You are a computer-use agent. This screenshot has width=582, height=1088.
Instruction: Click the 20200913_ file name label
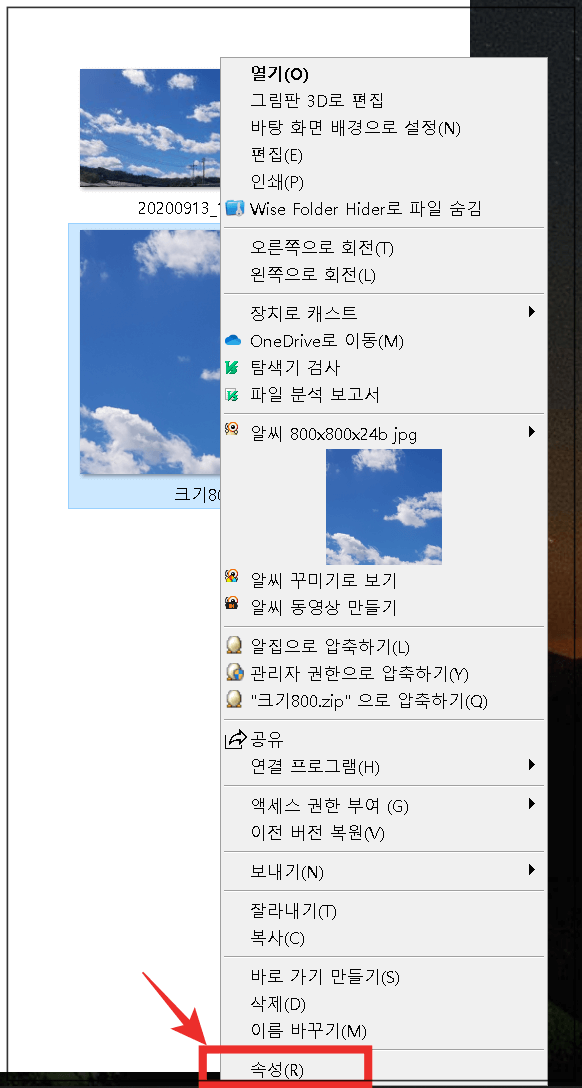(179, 208)
